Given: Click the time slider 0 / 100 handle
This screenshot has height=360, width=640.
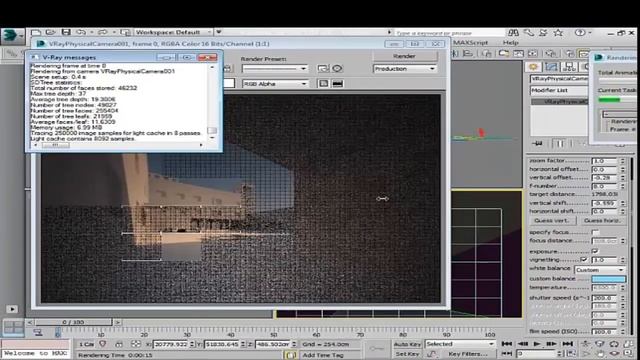Looking at the screenshot, I should [73, 322].
